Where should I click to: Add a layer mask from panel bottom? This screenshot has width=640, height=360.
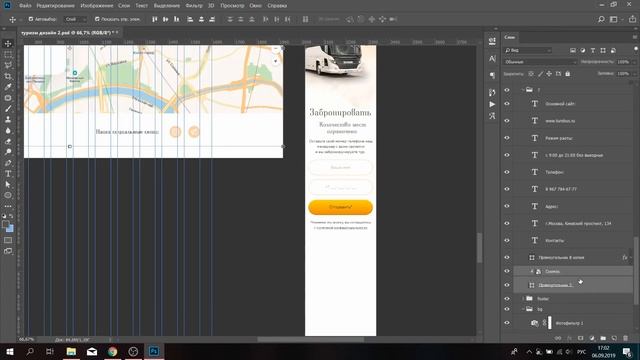click(580, 338)
